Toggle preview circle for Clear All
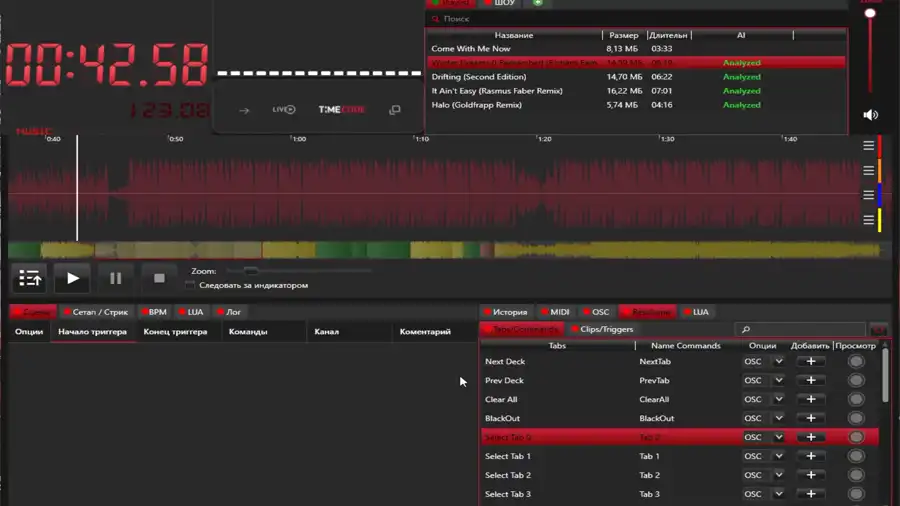The height and width of the screenshot is (506, 900). [x=856, y=400]
